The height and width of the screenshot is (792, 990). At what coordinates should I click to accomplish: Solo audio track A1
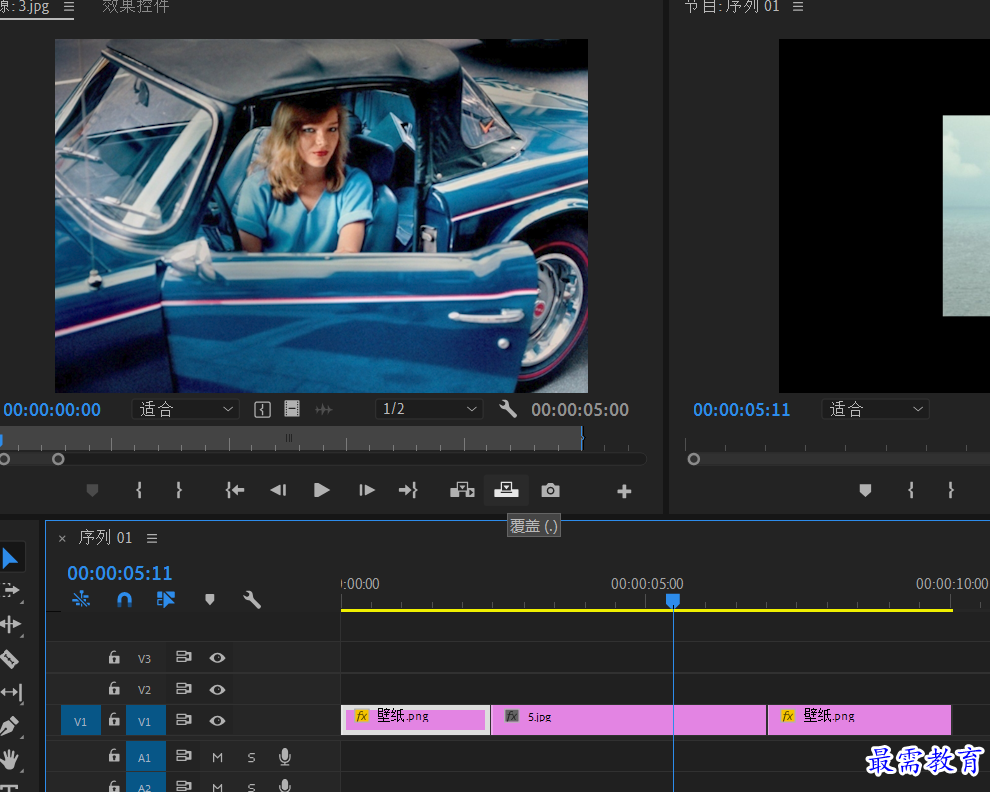click(251, 757)
